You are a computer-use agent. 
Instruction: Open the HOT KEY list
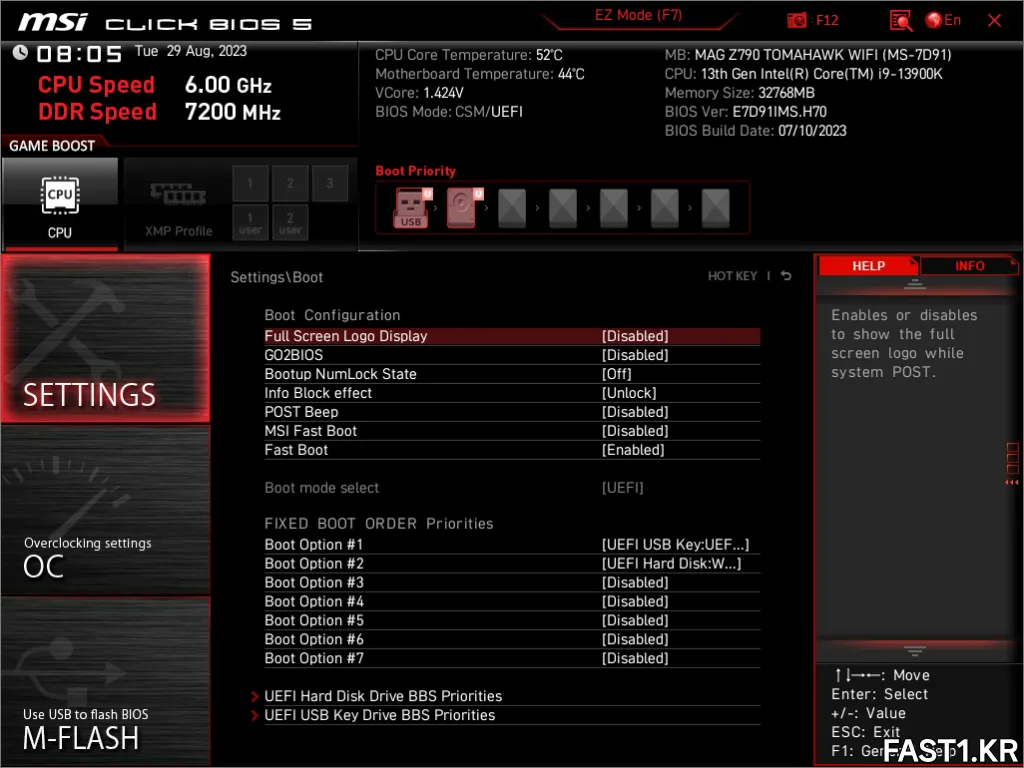[733, 276]
